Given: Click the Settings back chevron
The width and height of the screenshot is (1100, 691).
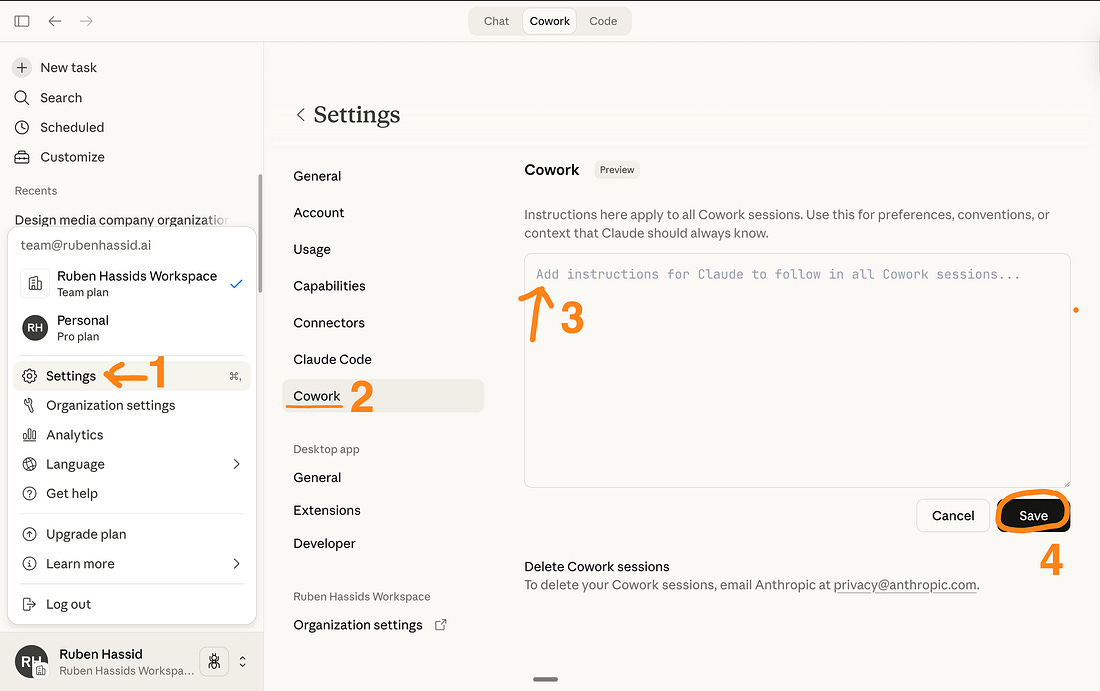Looking at the screenshot, I should pyautogui.click(x=300, y=114).
